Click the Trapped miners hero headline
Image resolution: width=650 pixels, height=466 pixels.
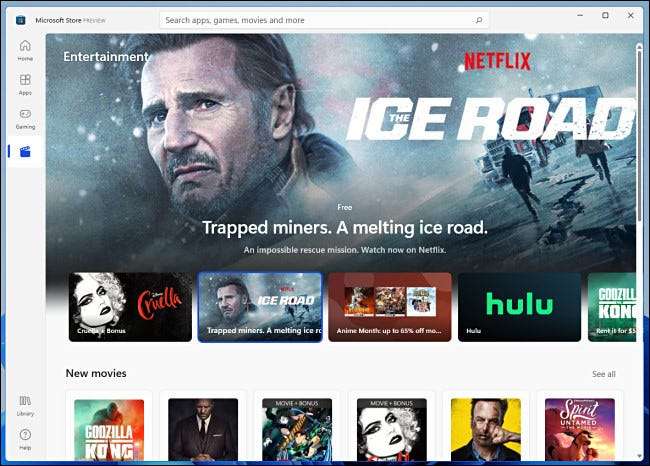tap(344, 228)
